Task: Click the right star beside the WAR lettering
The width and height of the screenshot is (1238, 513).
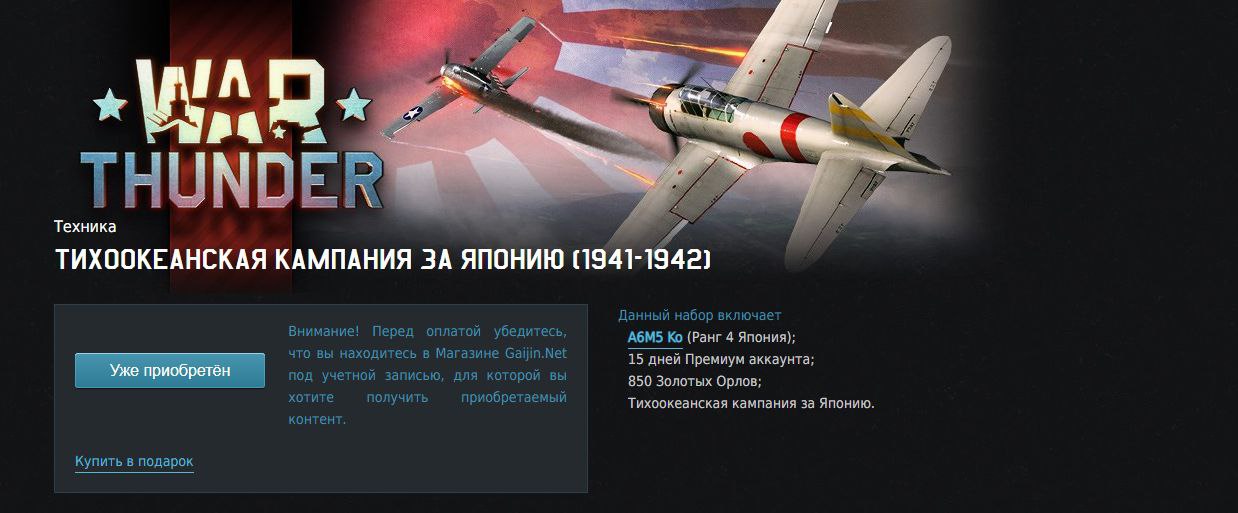Action: [356, 101]
